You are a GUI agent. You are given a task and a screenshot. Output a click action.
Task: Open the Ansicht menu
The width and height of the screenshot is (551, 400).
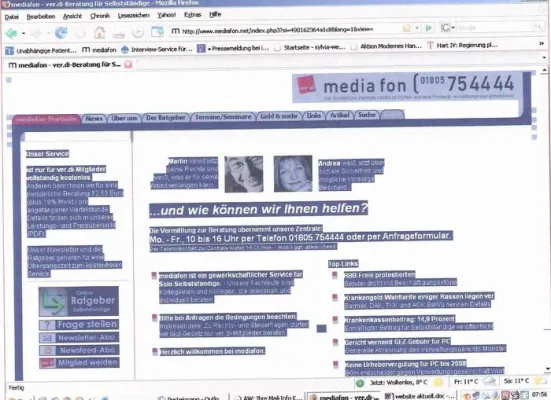coord(72,16)
